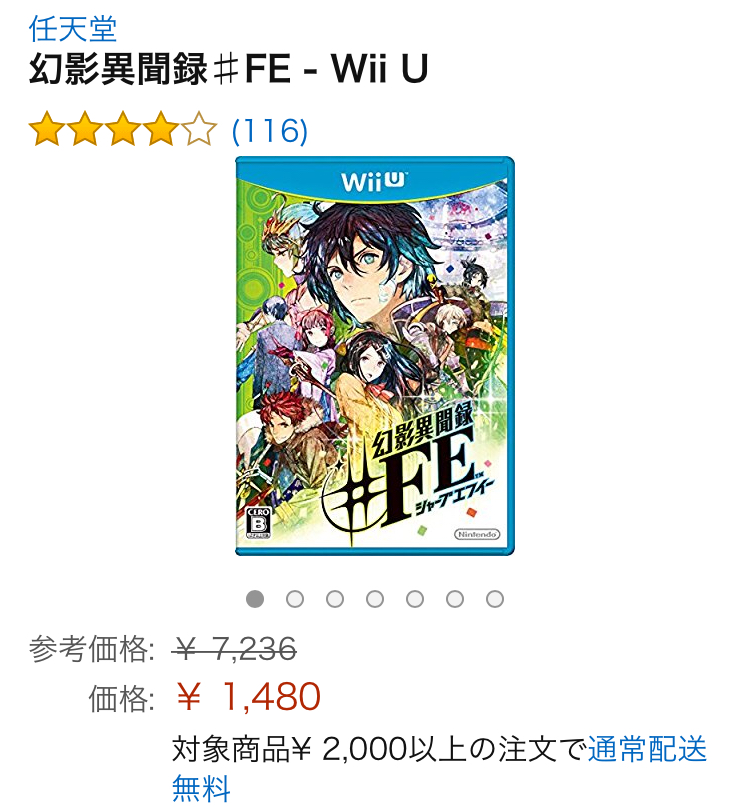Click the struck-through ¥ 7,236 reference price

click(x=234, y=648)
